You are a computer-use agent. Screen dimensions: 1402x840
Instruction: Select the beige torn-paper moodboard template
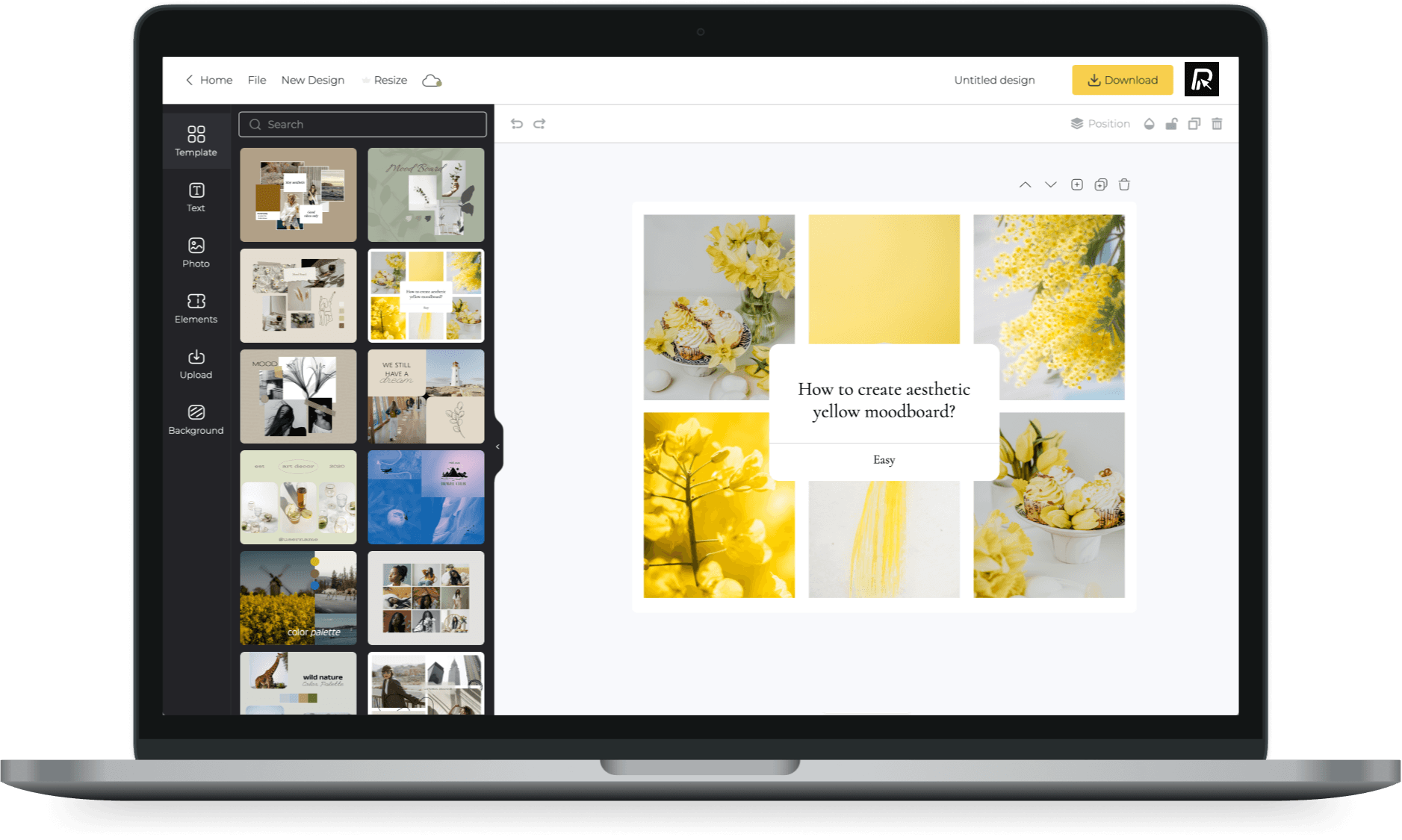pyautogui.click(x=298, y=296)
